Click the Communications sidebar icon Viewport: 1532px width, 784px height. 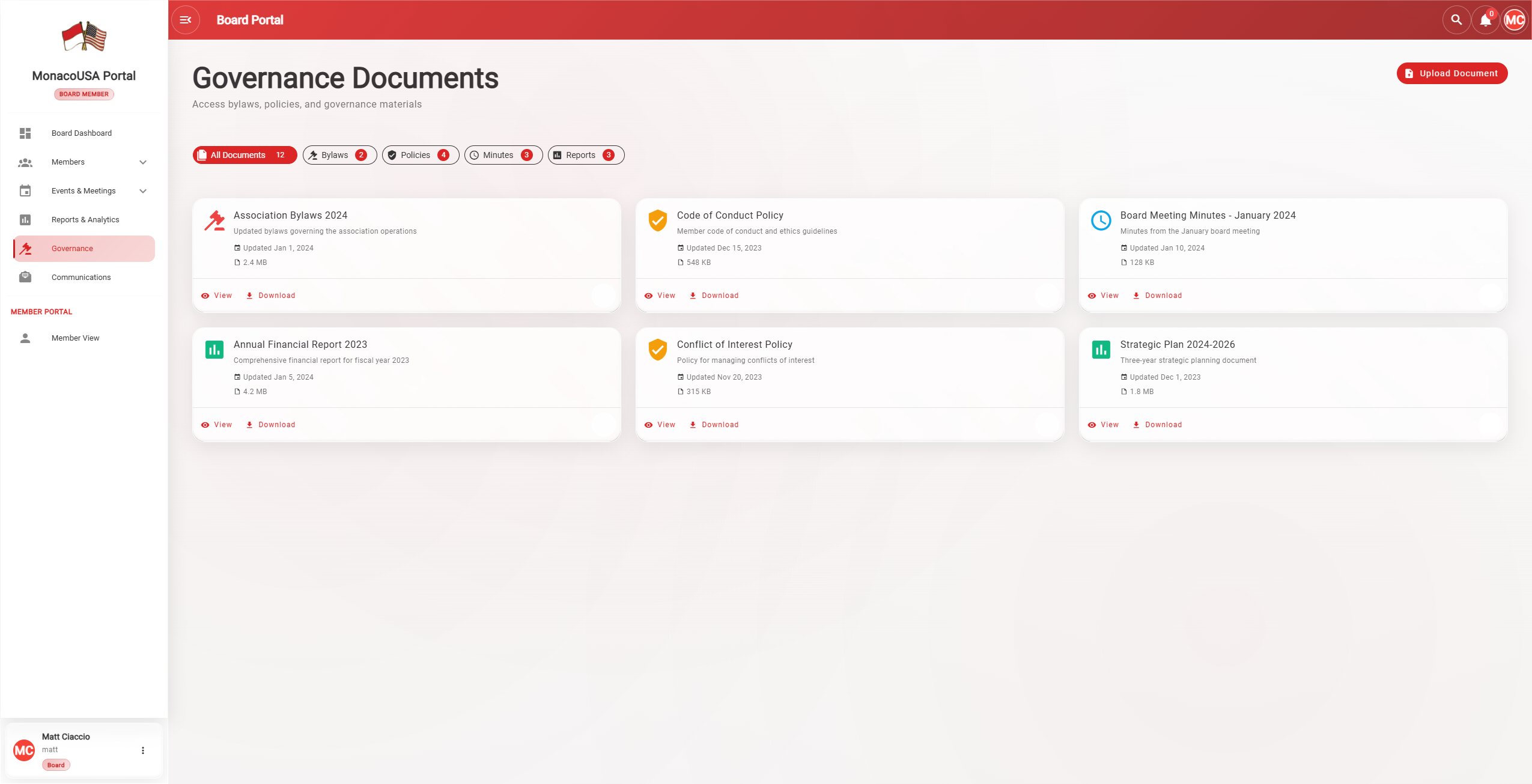click(25, 278)
